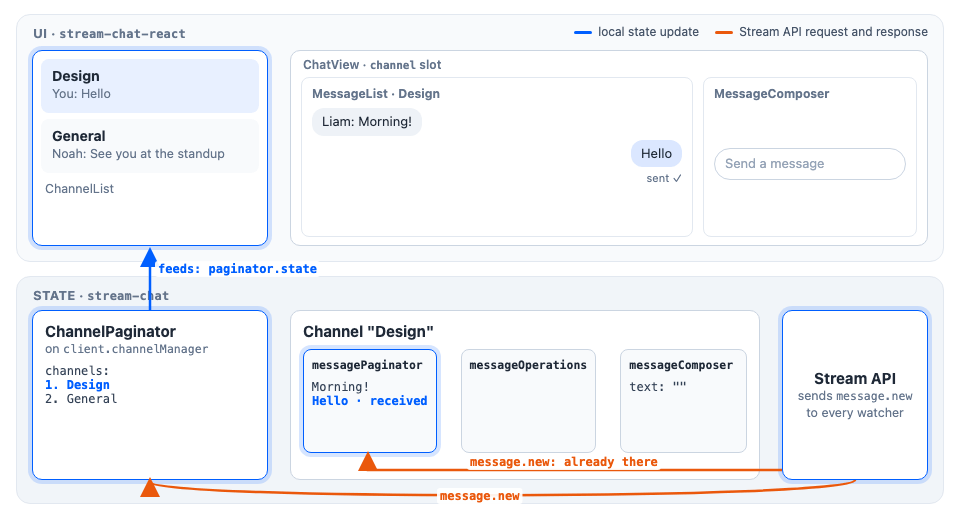This screenshot has height=518, width=960.
Task: Click the lower message.new label
Action: coord(479,496)
